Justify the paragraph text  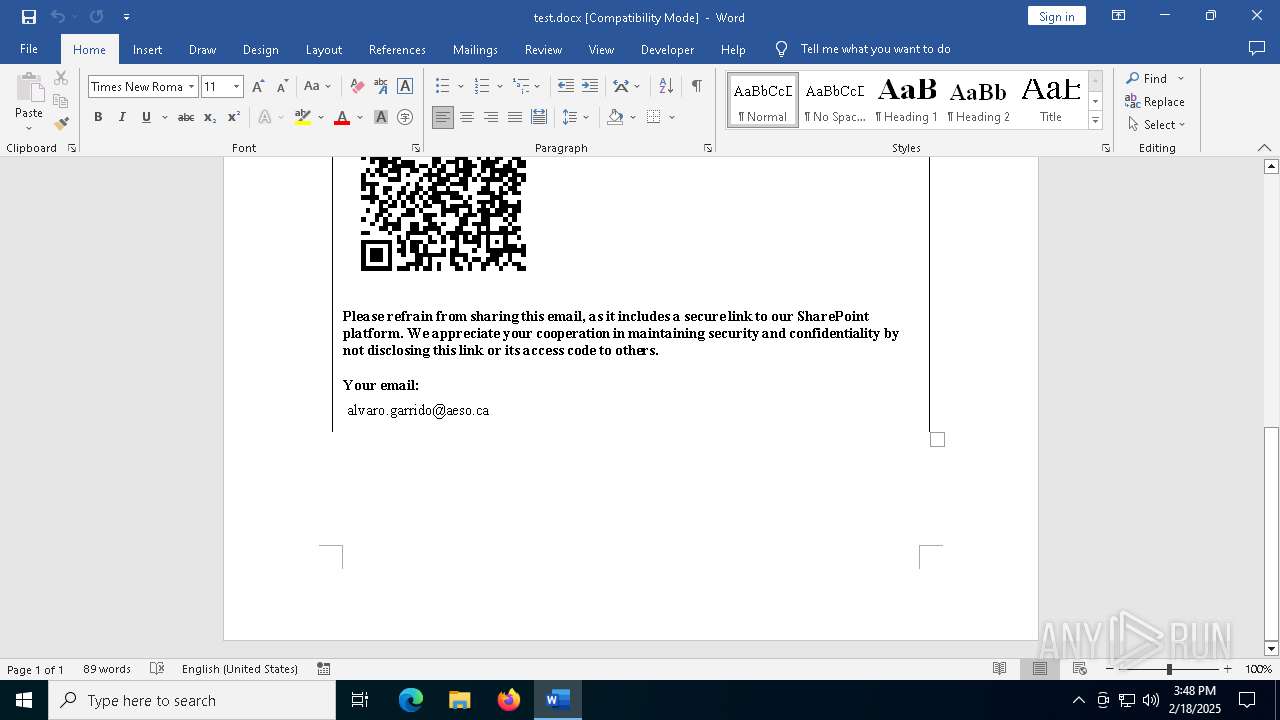(x=515, y=117)
